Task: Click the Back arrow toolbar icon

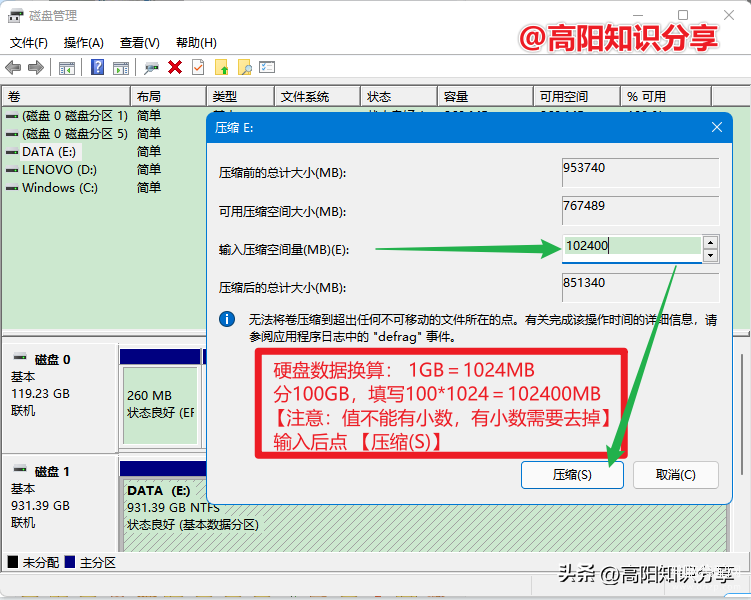Action: point(13,68)
